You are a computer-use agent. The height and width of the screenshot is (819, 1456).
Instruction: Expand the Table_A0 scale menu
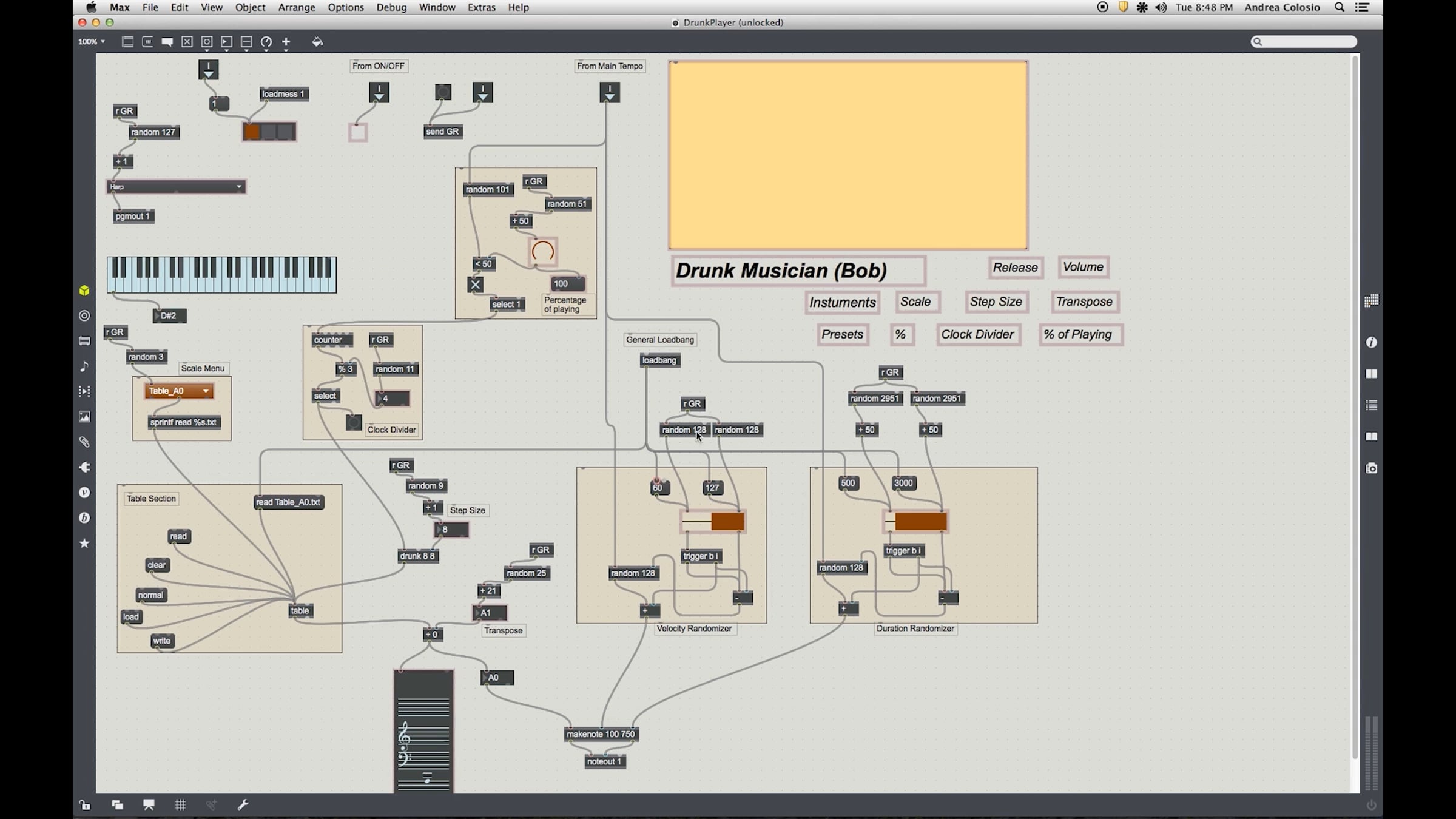coord(179,391)
